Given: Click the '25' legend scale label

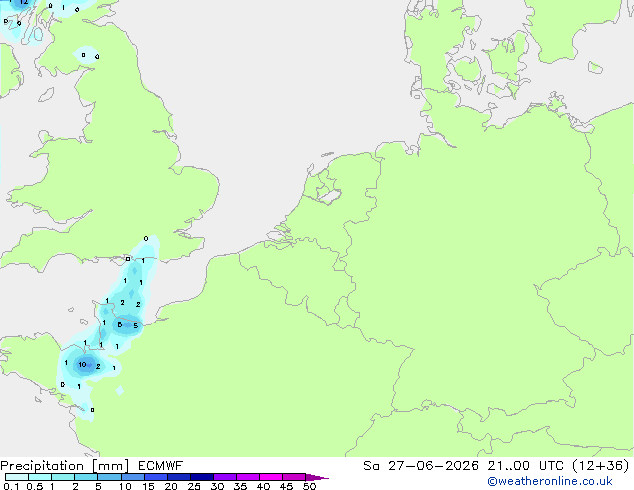Looking at the screenshot, I should [x=194, y=486].
